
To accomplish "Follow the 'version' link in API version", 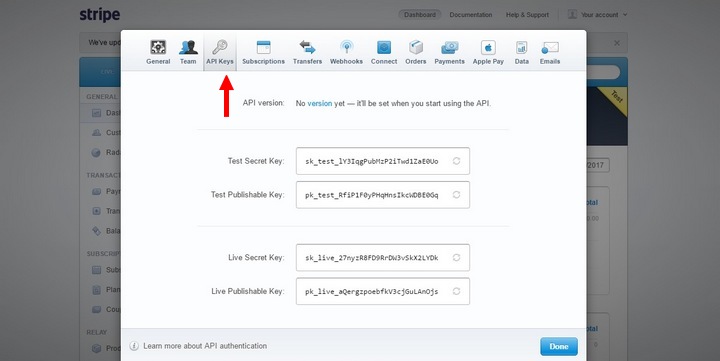I will 320,103.
